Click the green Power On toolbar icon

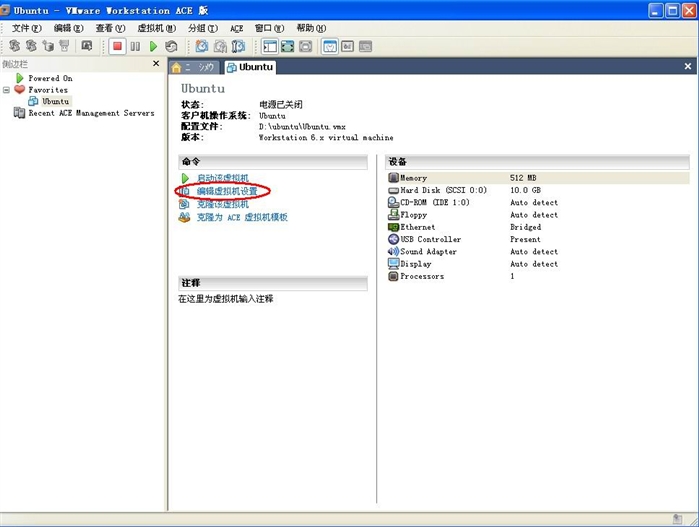153,46
